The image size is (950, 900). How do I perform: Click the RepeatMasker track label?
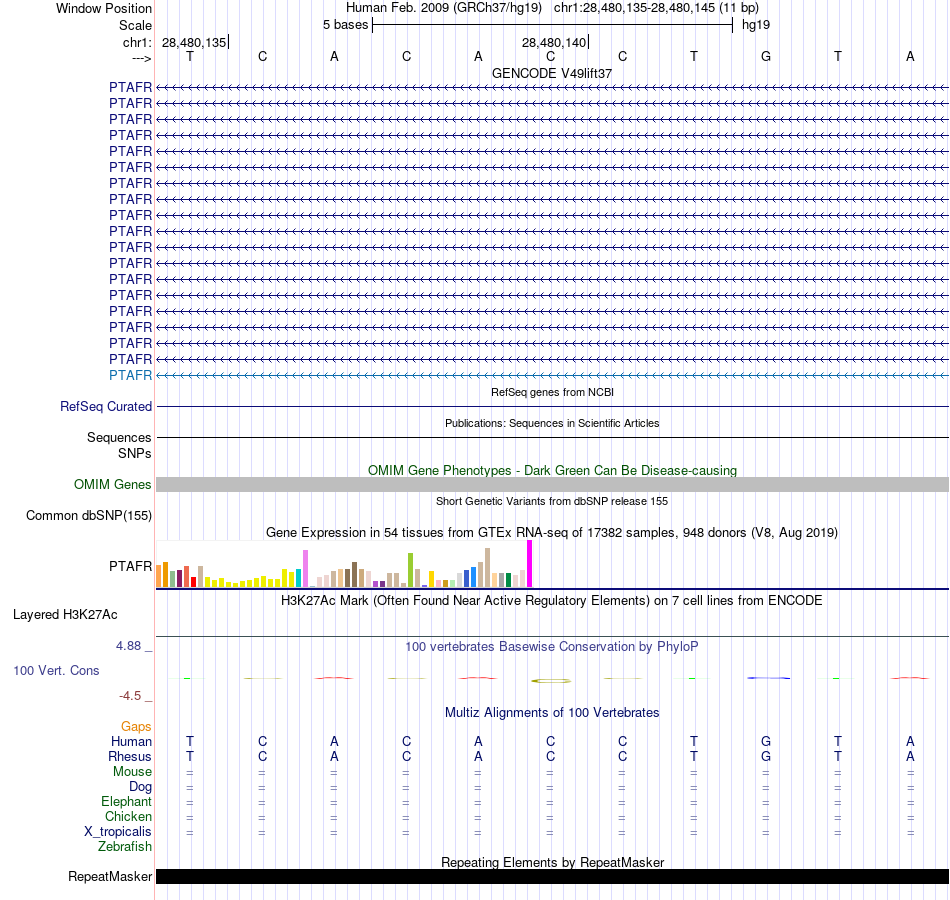(x=110, y=876)
